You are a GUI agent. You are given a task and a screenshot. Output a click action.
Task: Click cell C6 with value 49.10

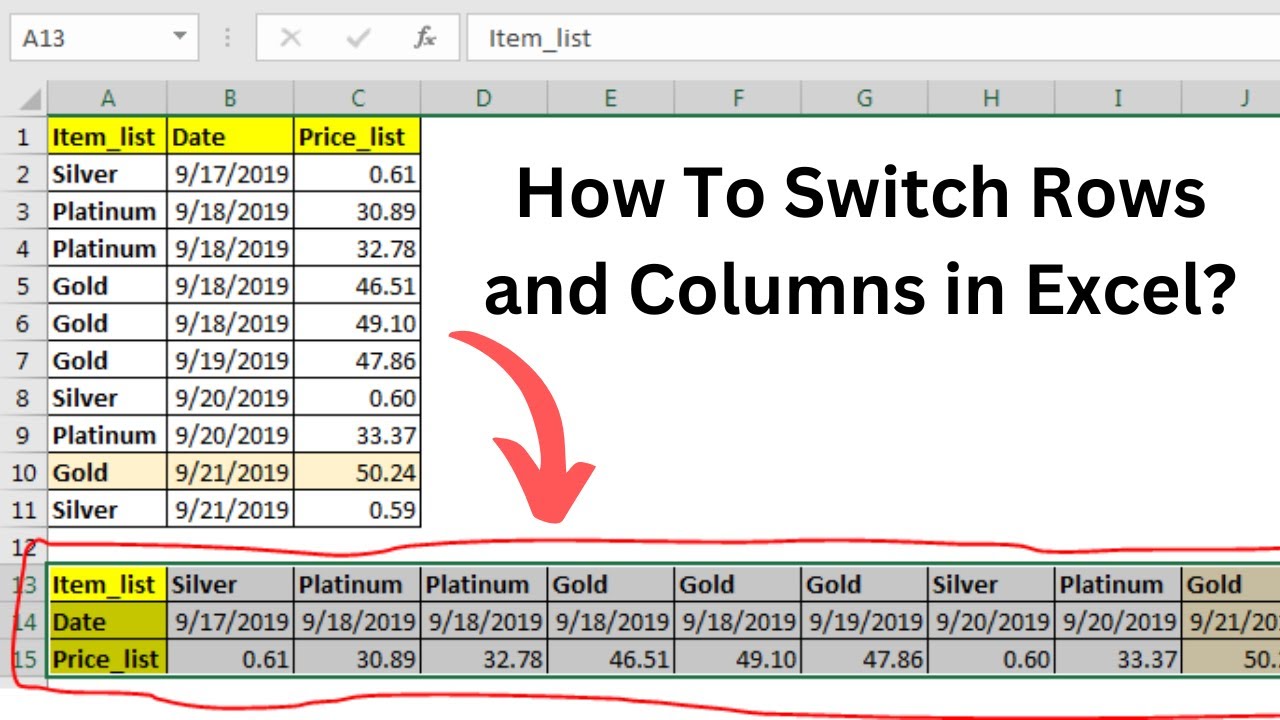pos(357,323)
